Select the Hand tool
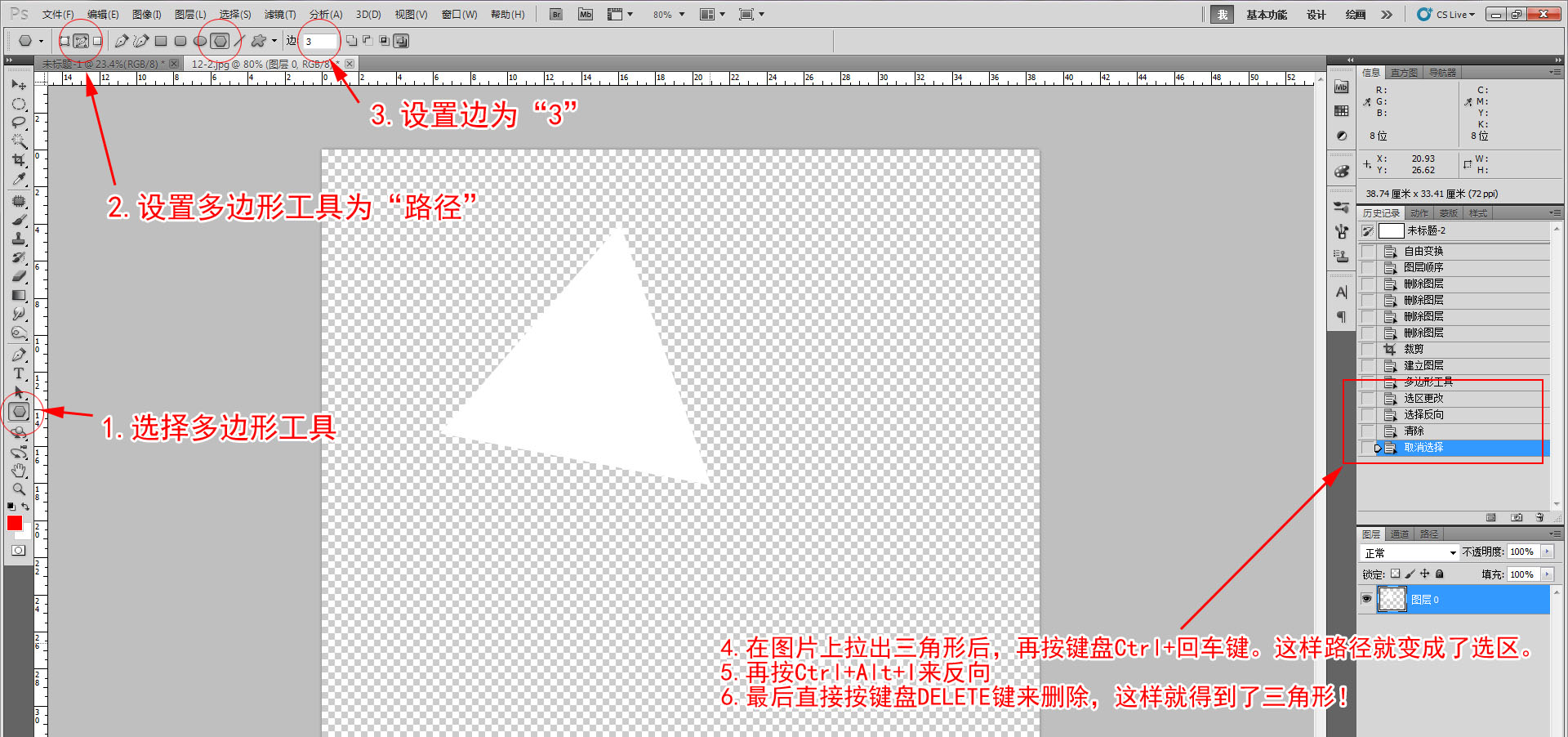The width and height of the screenshot is (1568, 737). [x=19, y=471]
